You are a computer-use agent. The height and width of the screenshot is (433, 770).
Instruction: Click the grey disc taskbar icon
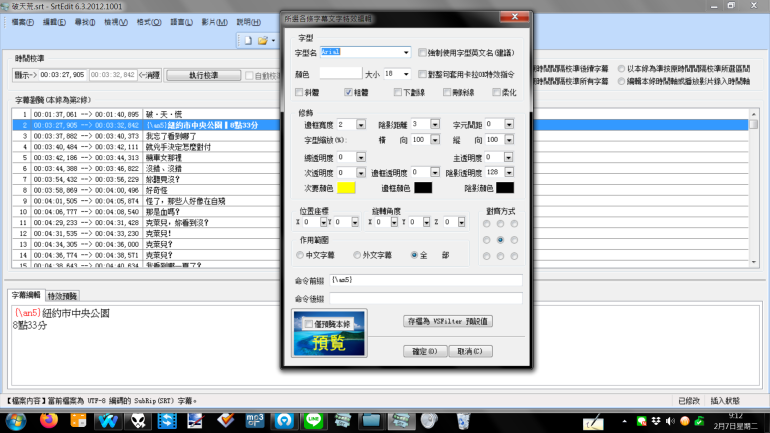[429, 421]
